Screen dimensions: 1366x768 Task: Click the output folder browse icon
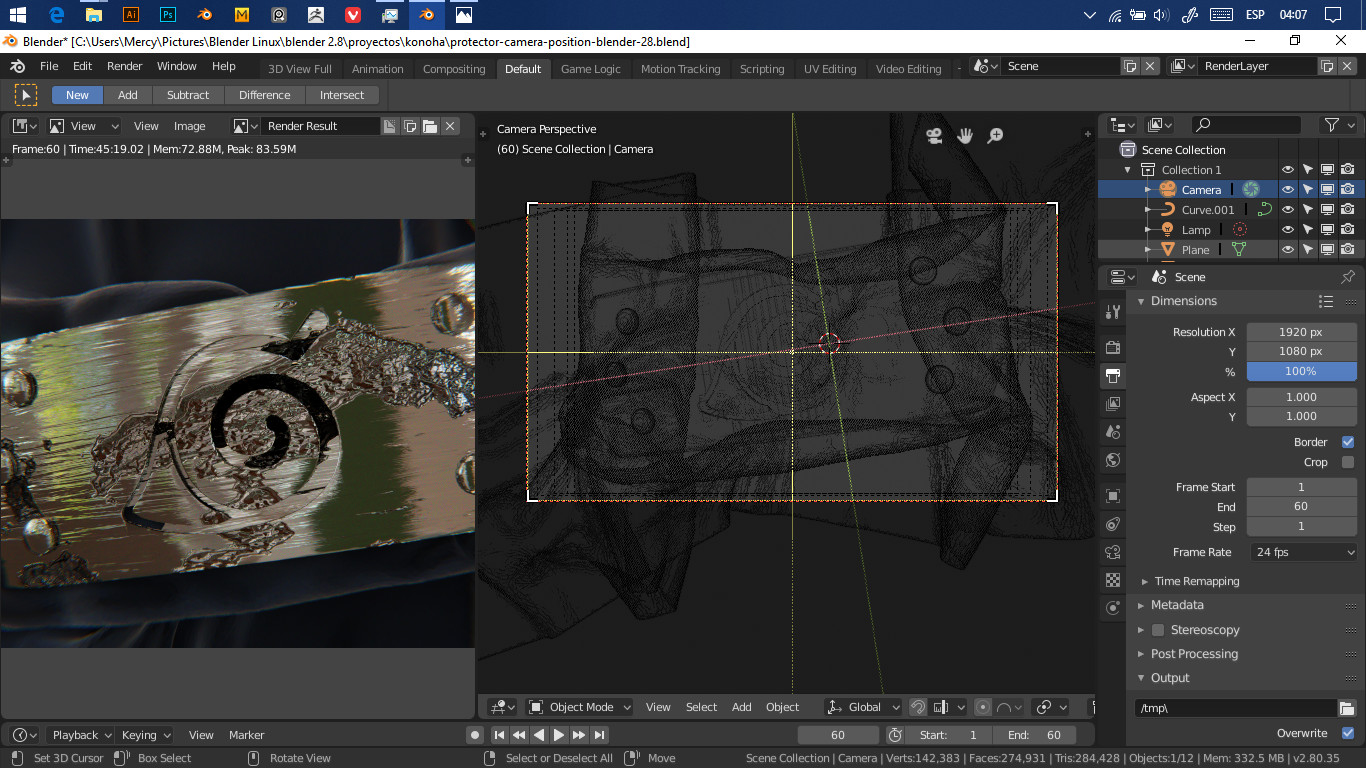pyautogui.click(x=1347, y=708)
